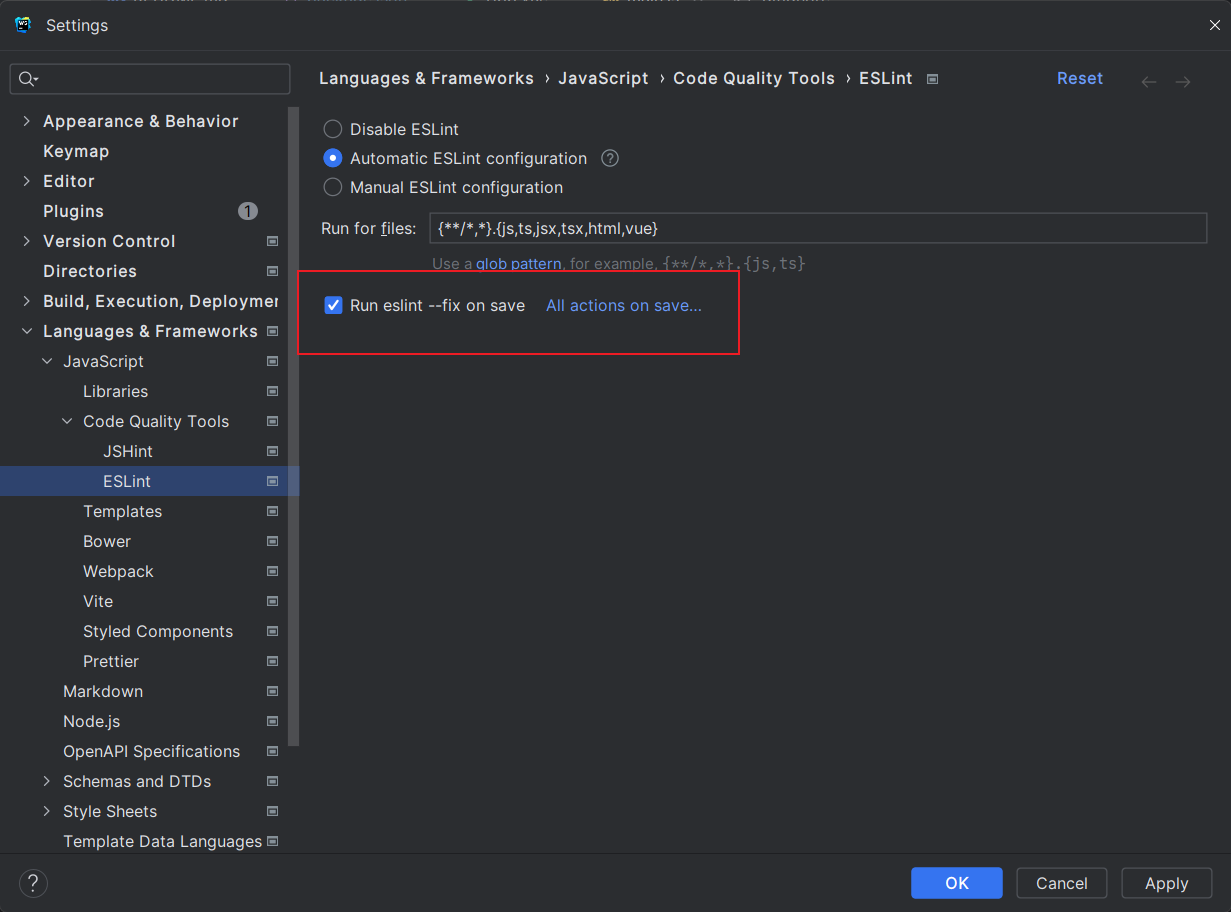1231x912 pixels.
Task: Click project icon on Directories row
Action: pos(273,271)
